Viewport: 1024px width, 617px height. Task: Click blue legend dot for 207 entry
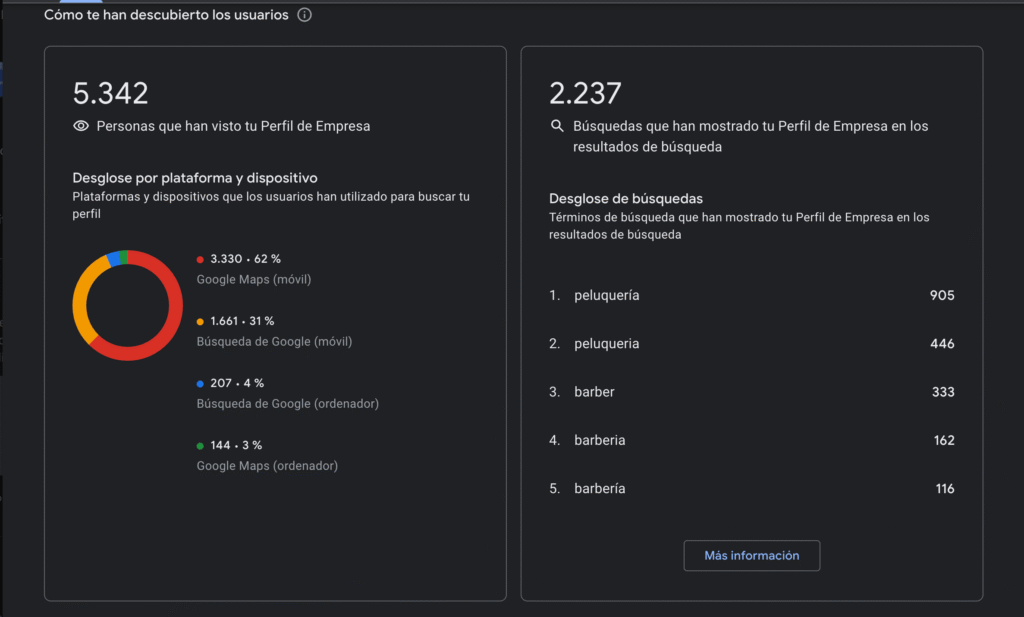coord(200,384)
